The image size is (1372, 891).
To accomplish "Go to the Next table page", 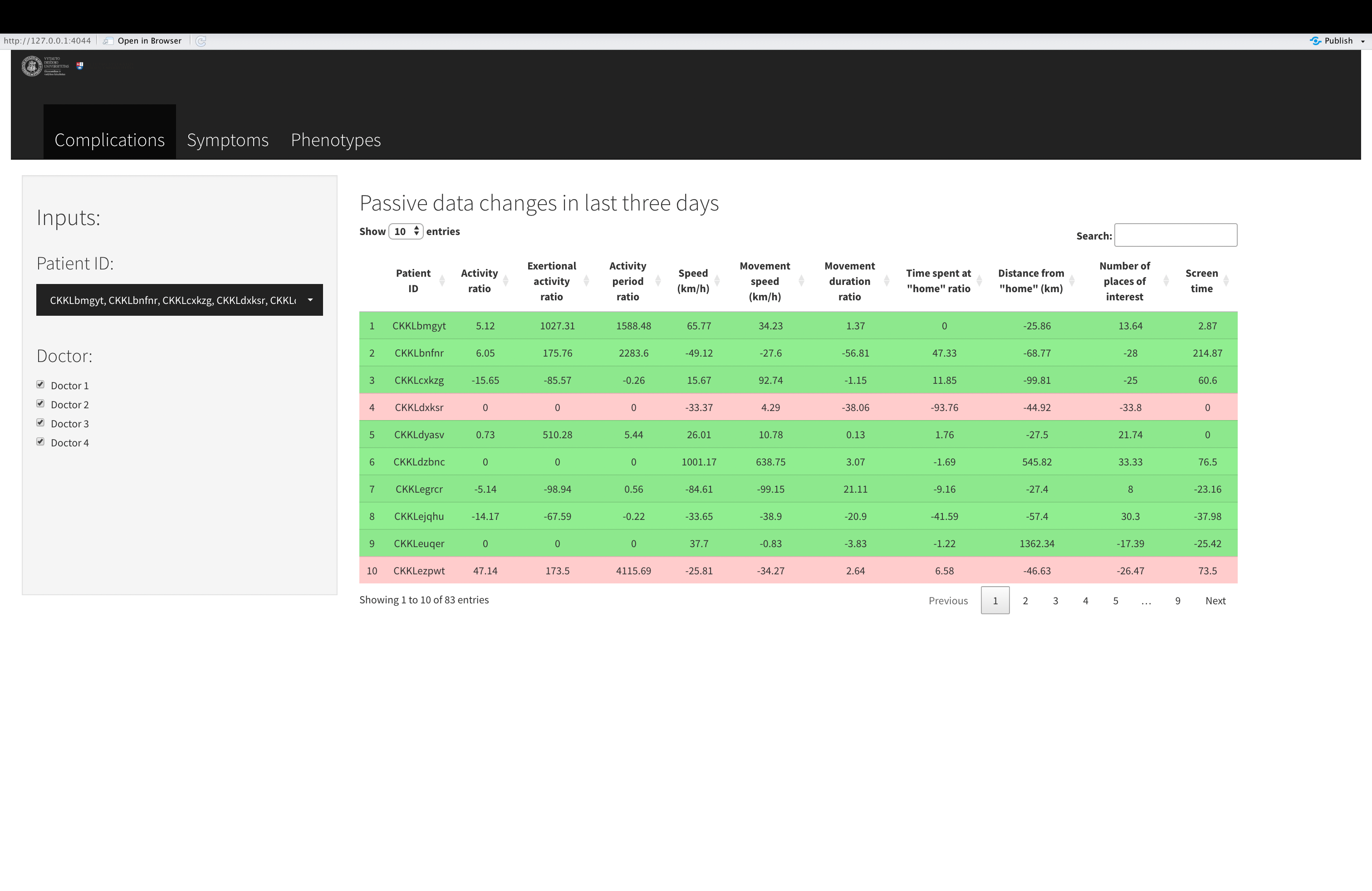I will point(1215,601).
